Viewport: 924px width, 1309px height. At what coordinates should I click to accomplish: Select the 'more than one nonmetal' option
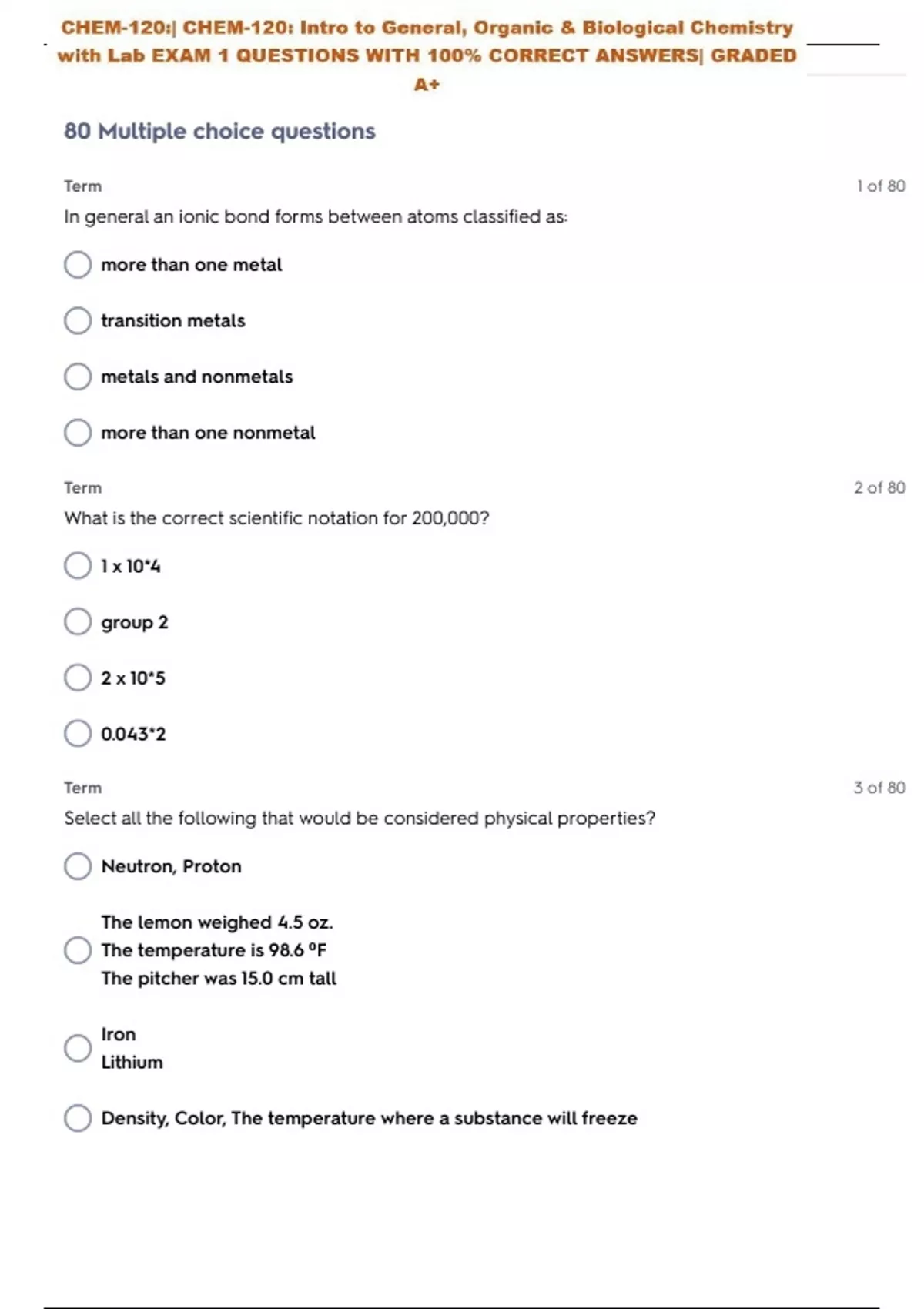[x=78, y=433]
